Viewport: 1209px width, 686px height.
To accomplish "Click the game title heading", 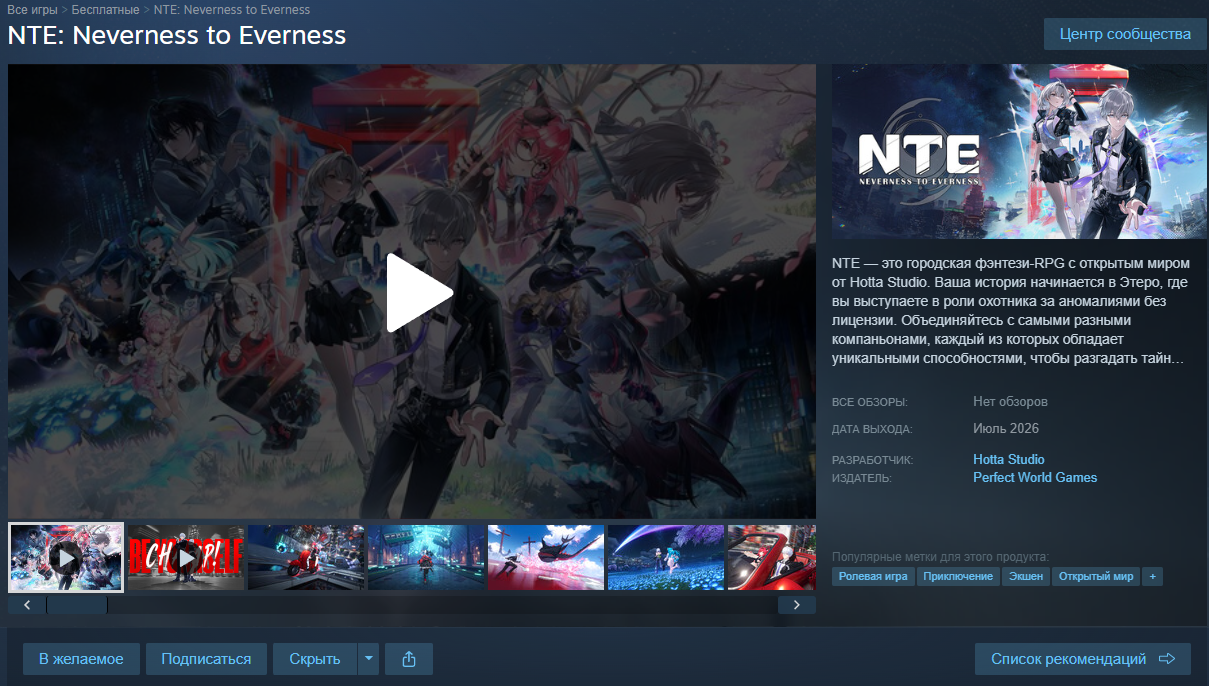I will 177,35.
